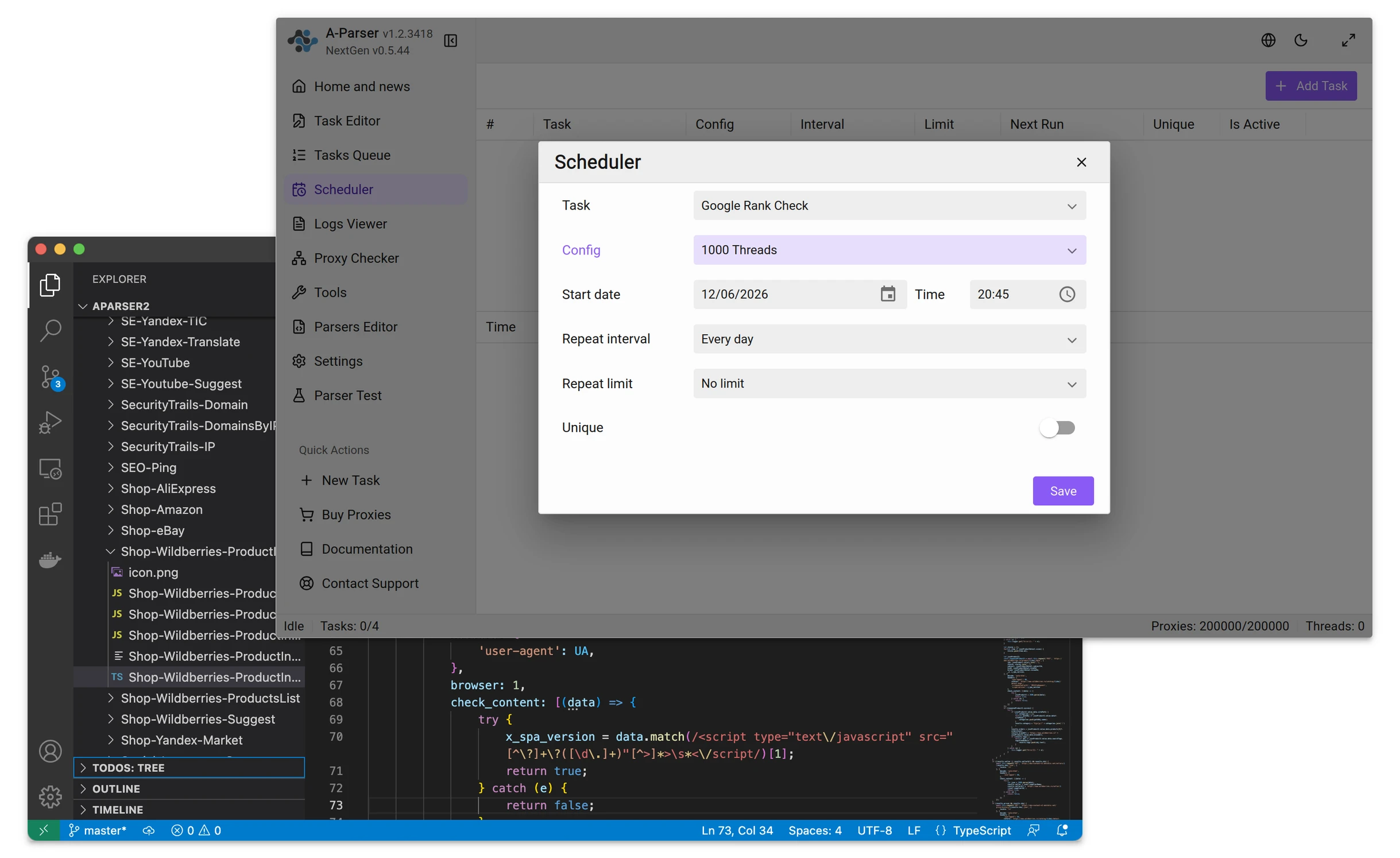1400x858 pixels.
Task: Open Repeat limit dropdown No limit
Action: point(889,383)
